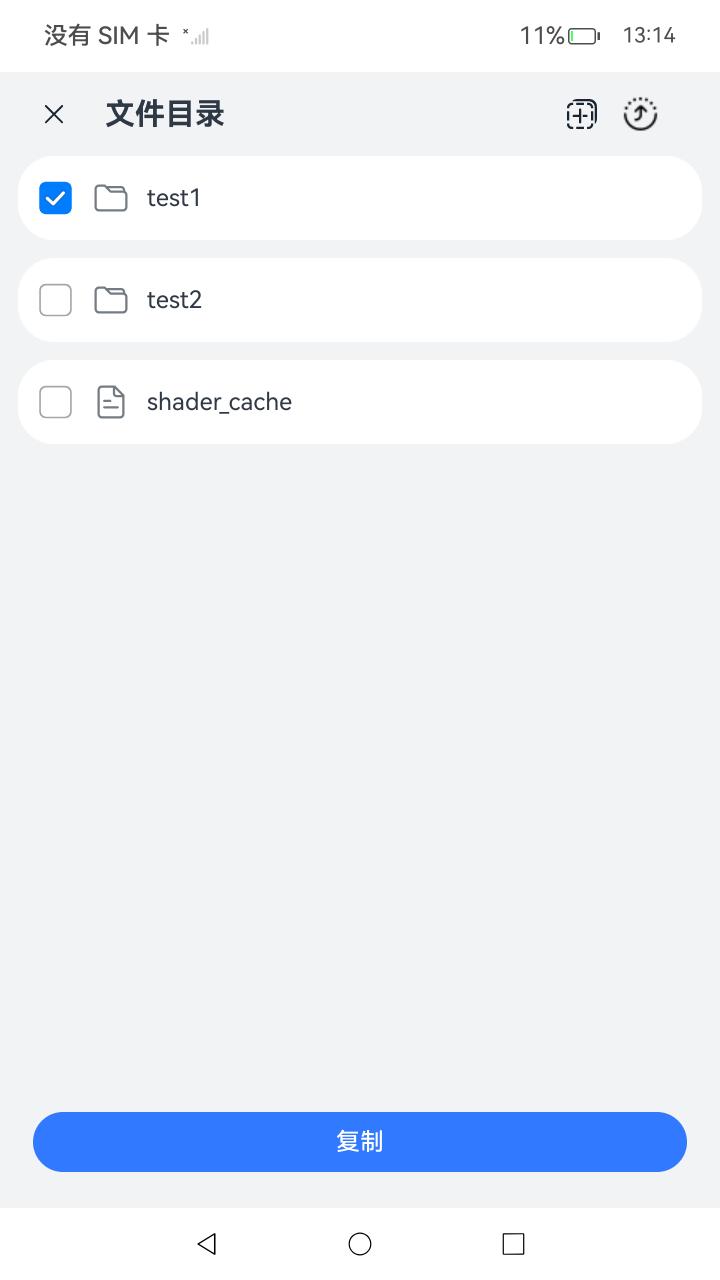720x1280 pixels.
Task: Tap the Android home circle icon
Action: point(360,1243)
